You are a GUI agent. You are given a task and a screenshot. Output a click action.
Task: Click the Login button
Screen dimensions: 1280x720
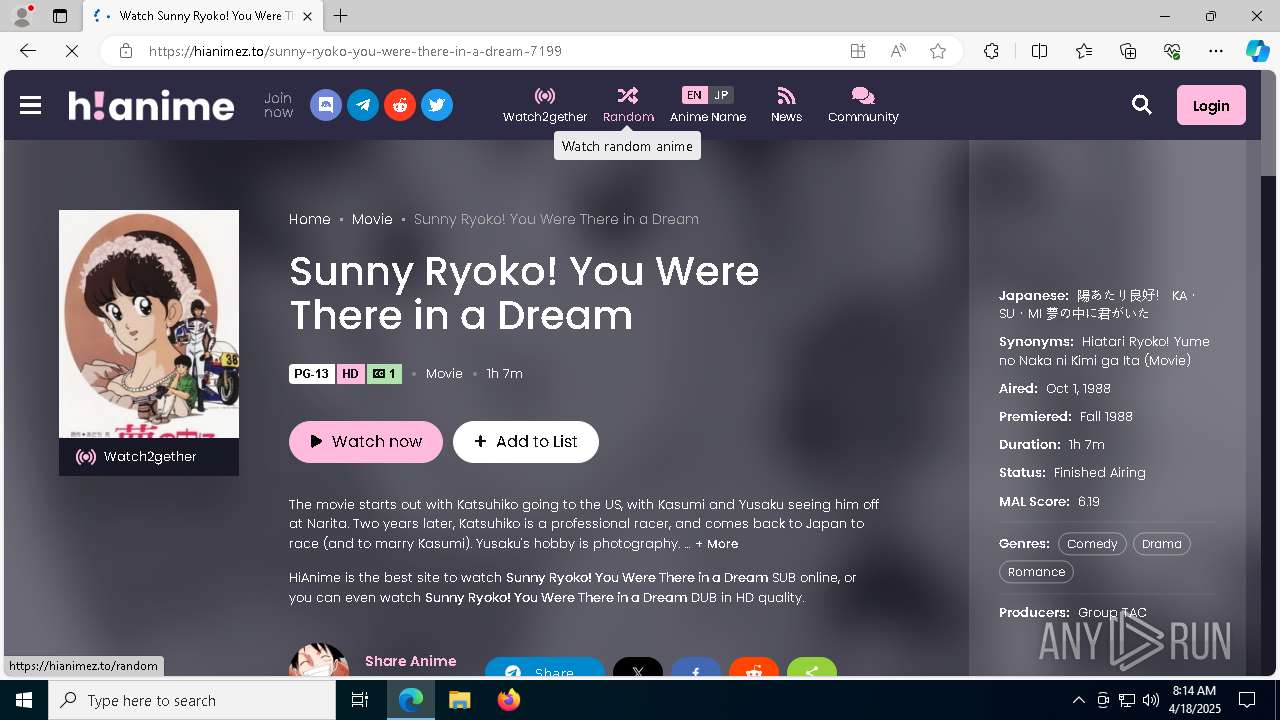tap(1211, 105)
